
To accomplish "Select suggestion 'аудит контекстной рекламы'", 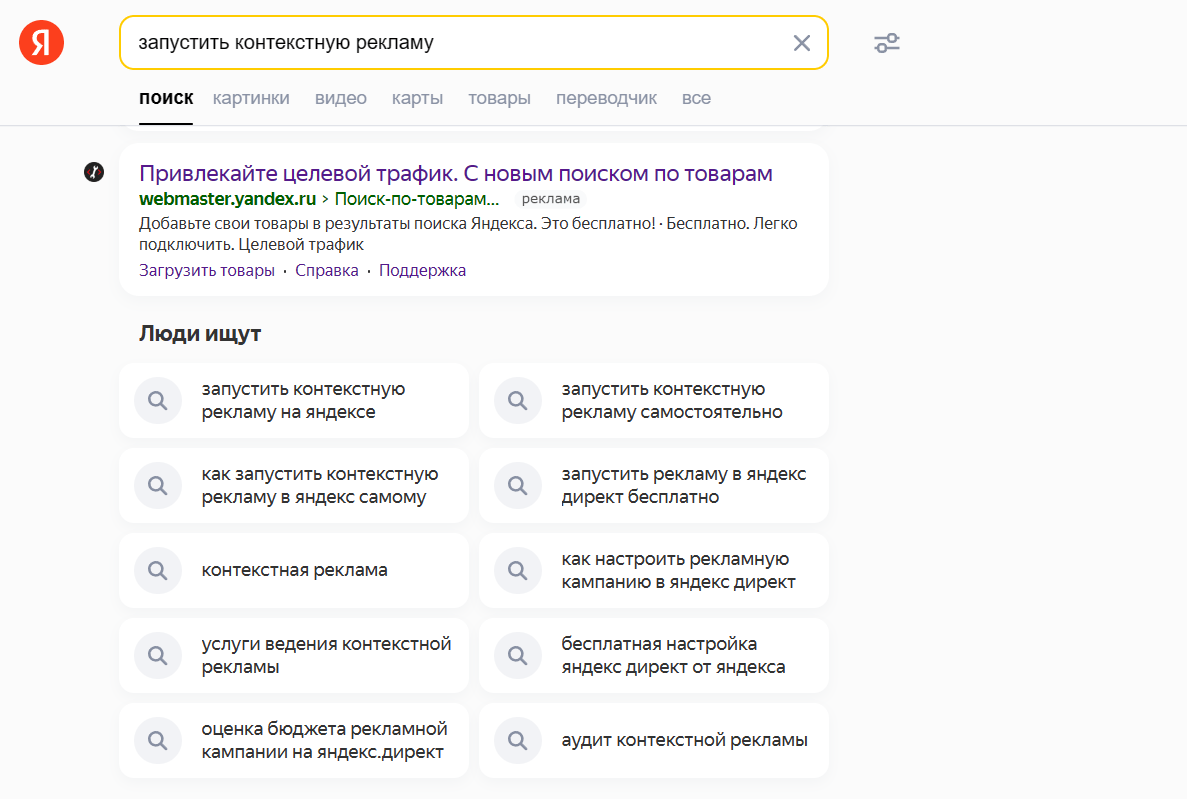I will point(654,740).
